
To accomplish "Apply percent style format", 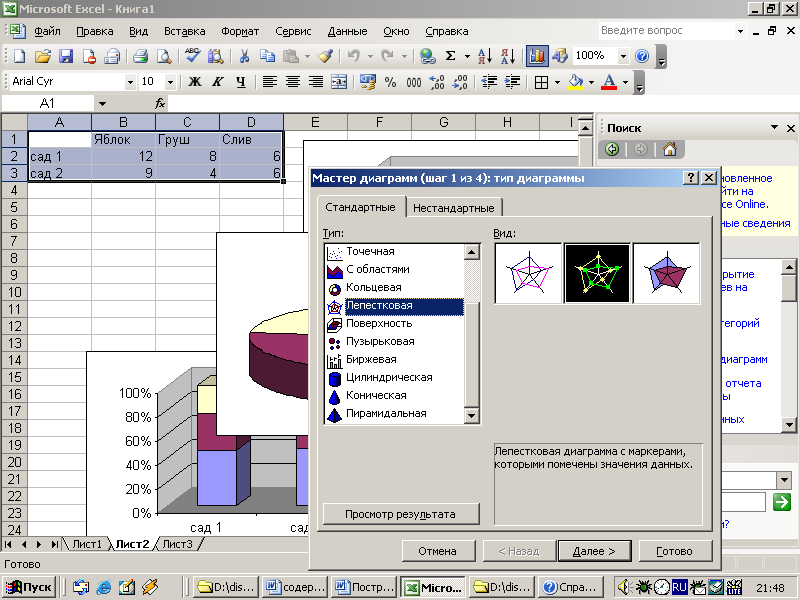I will click(390, 82).
